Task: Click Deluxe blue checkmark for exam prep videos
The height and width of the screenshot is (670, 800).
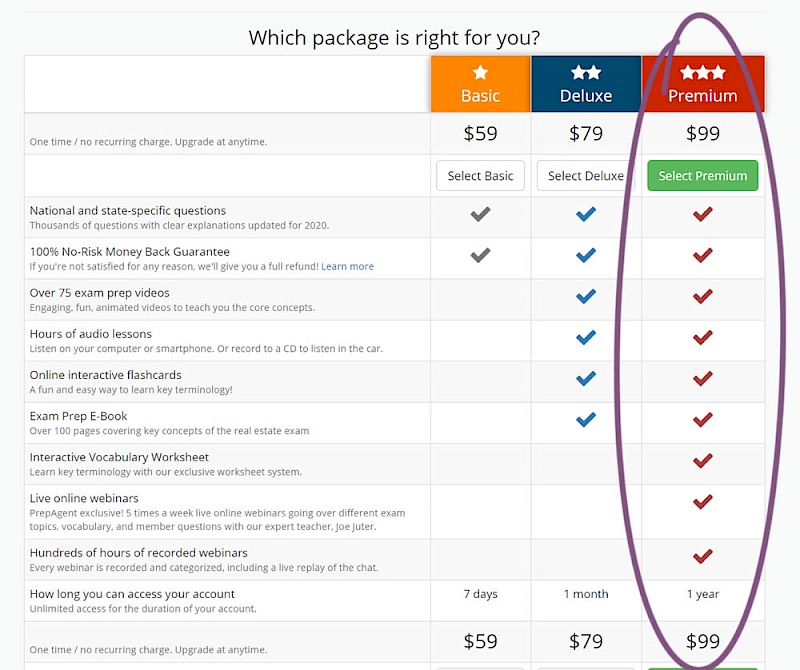Action: (x=586, y=296)
